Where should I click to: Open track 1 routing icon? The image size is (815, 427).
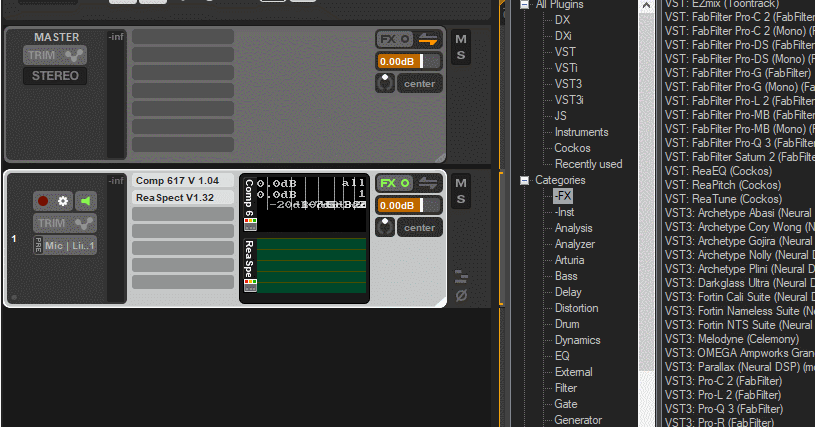(428, 183)
